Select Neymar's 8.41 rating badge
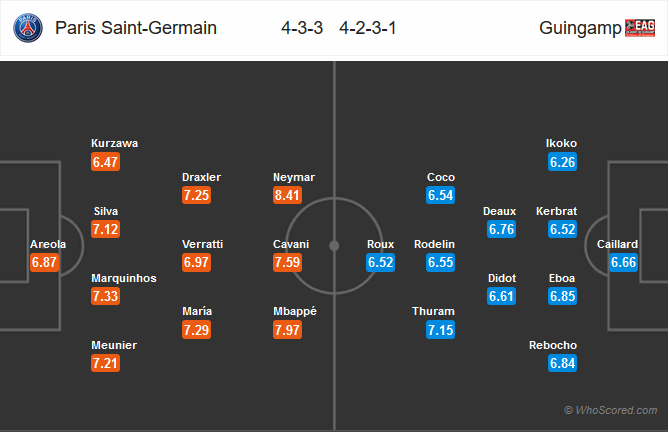The width and height of the screenshot is (669, 432). pos(287,195)
